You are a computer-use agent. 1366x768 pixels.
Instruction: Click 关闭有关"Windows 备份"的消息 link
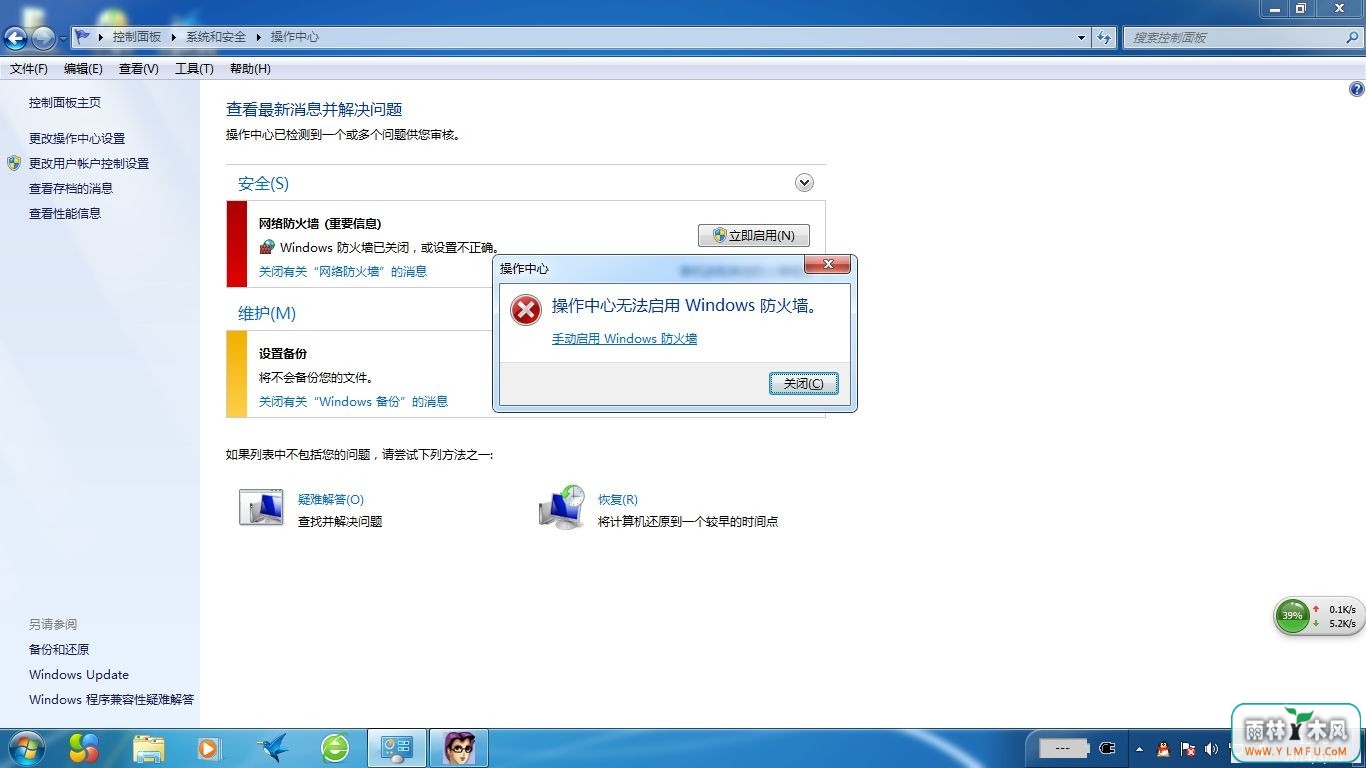(353, 401)
